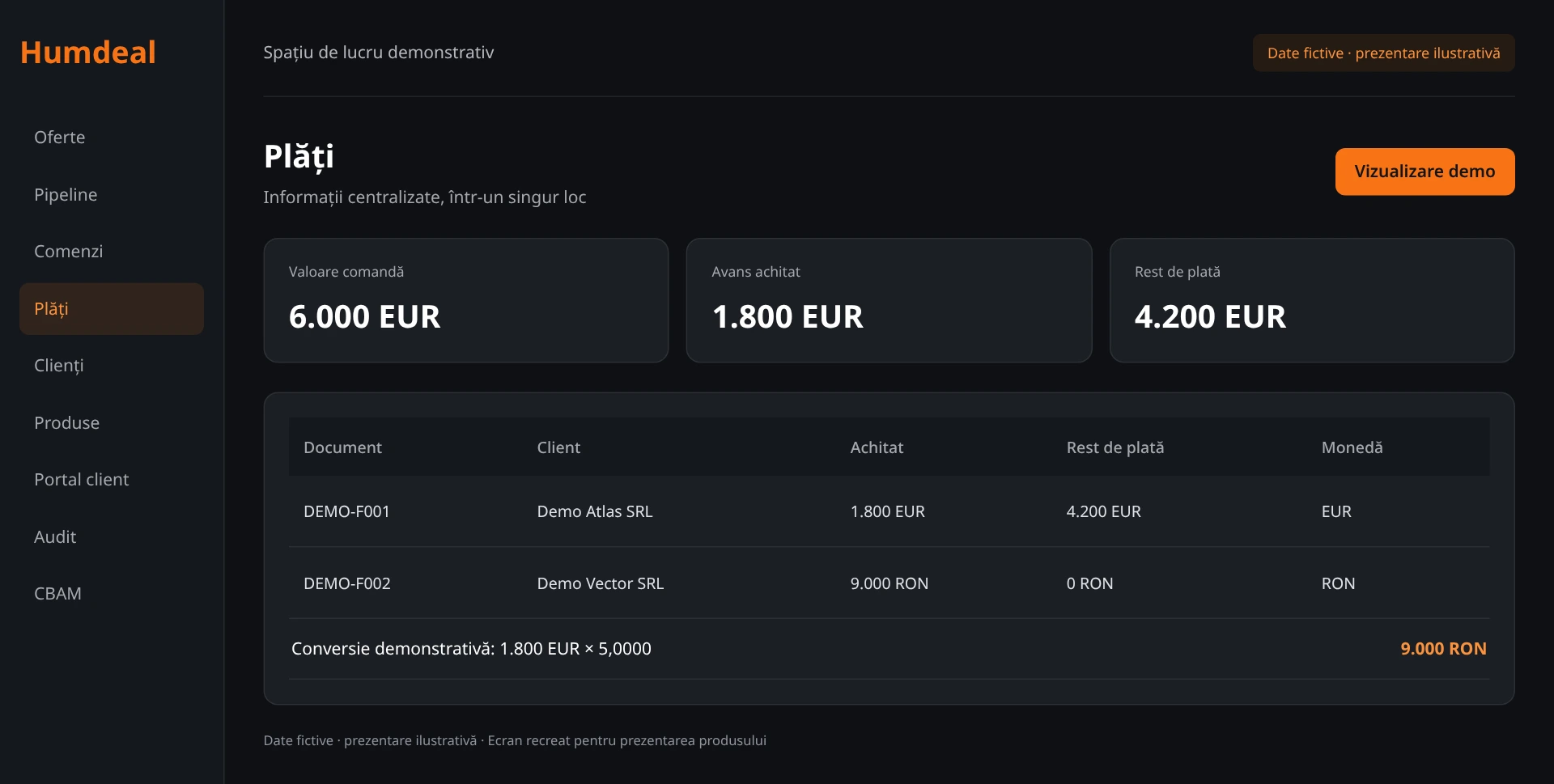Click the Rest de plată column header
1554x784 pixels.
[x=1115, y=447]
